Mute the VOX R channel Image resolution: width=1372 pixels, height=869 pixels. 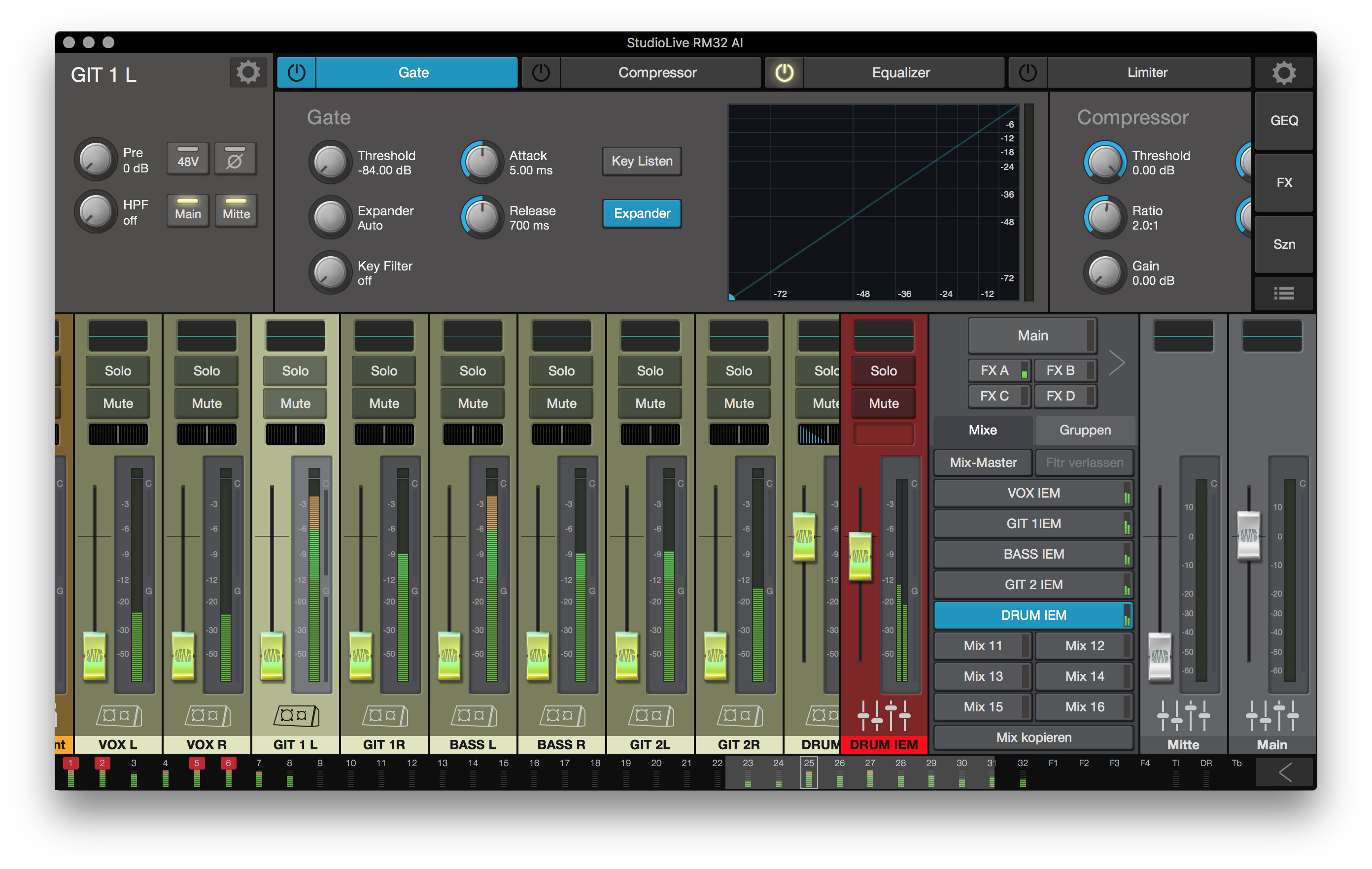pyautogui.click(x=207, y=403)
